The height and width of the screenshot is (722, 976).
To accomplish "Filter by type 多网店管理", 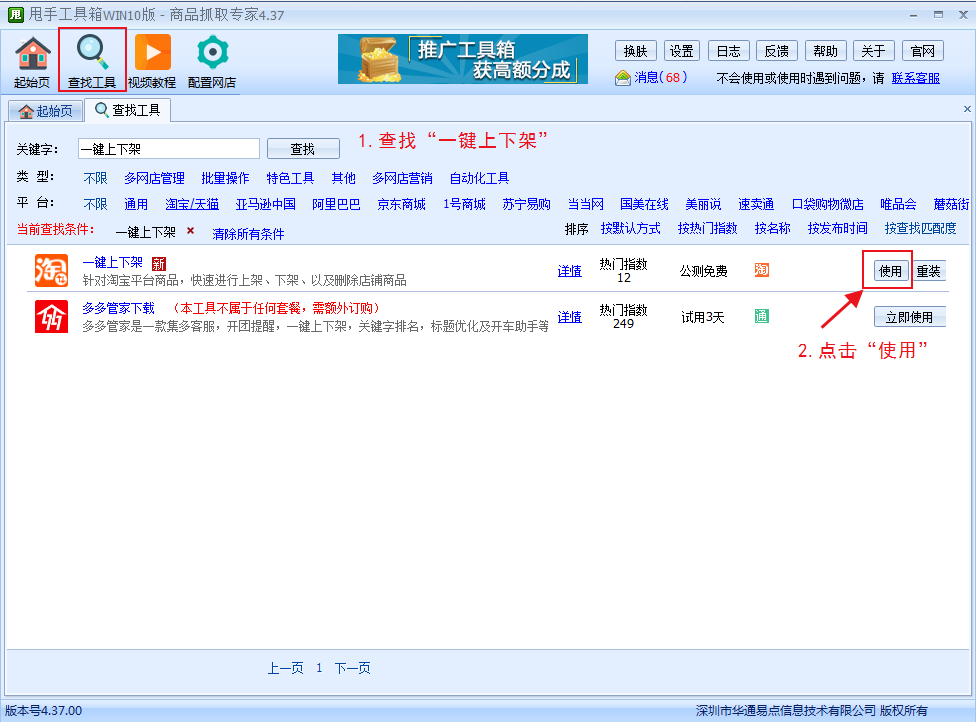I will tap(154, 179).
